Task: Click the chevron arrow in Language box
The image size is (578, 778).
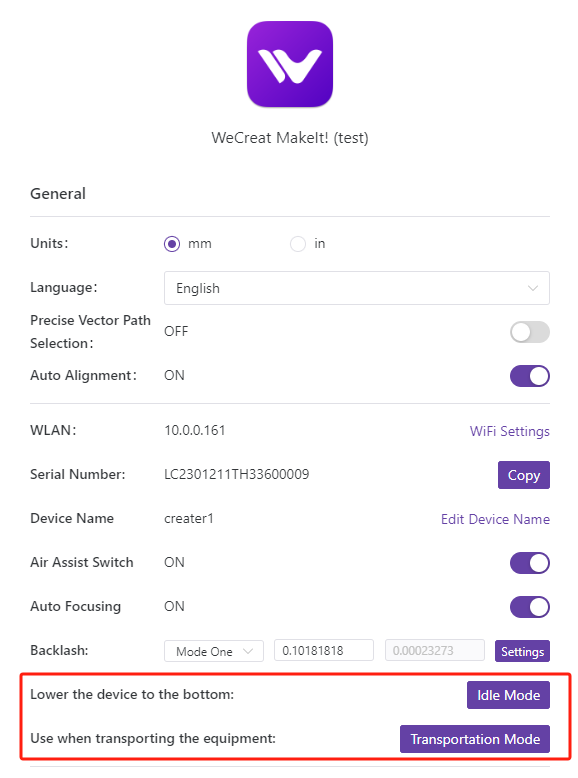Action: (x=533, y=288)
